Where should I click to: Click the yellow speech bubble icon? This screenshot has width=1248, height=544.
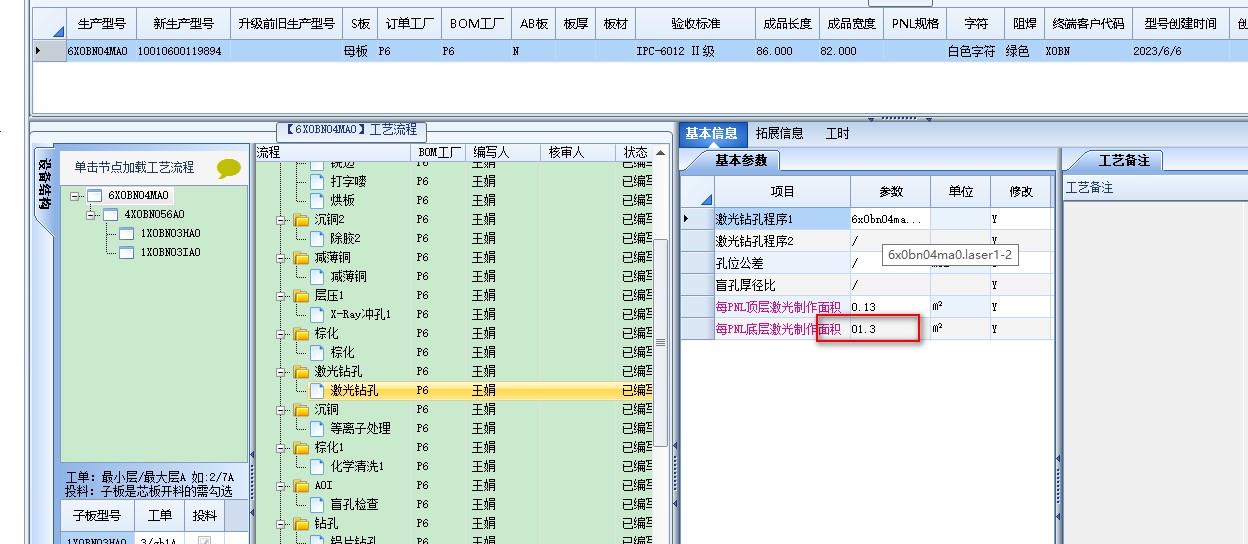(x=229, y=168)
